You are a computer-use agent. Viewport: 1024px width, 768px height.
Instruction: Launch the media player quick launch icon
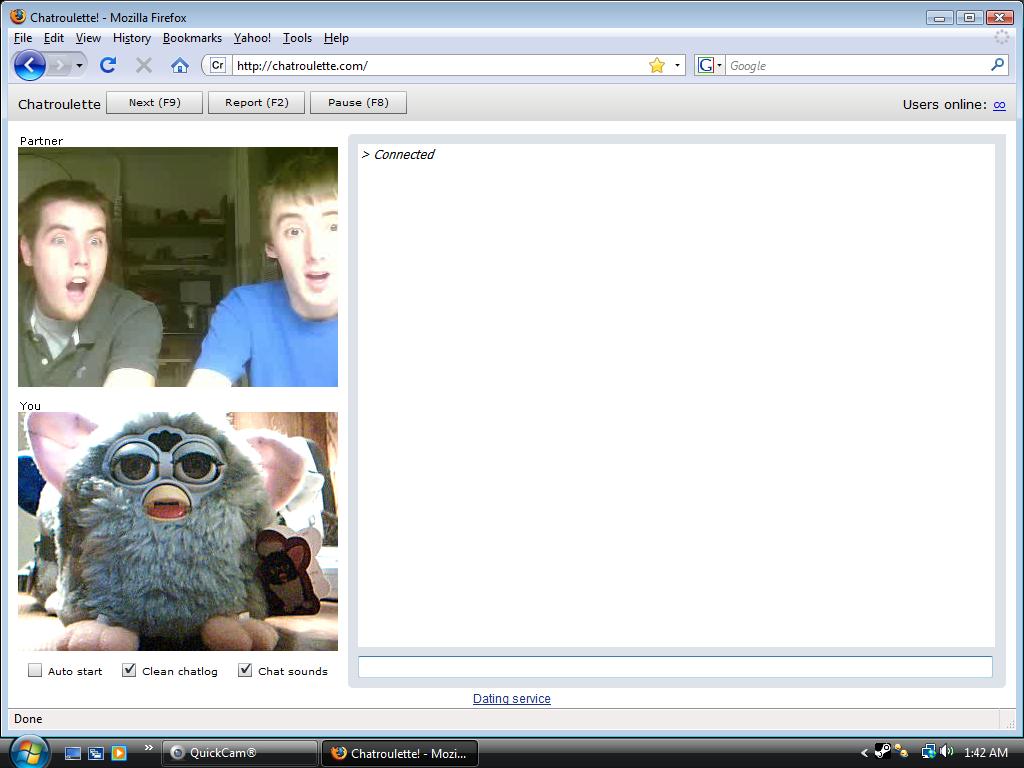pyautogui.click(x=119, y=753)
